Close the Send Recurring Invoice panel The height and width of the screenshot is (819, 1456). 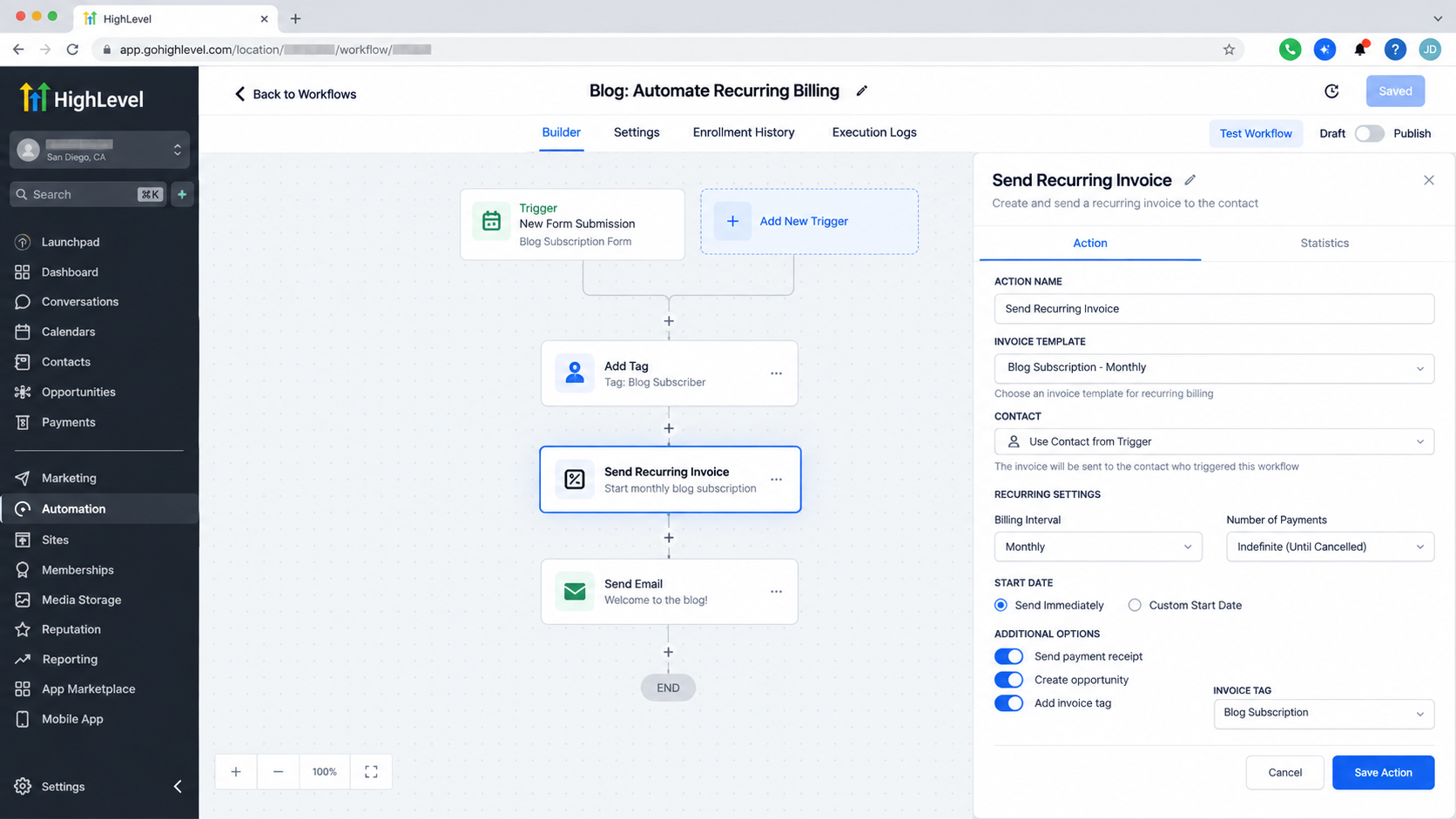pos(1429,180)
